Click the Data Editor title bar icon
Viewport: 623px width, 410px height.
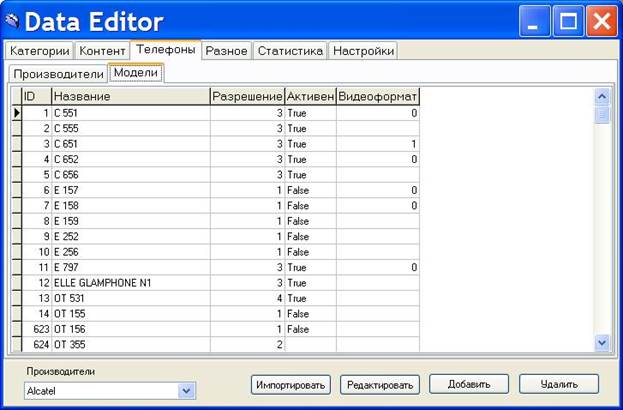tap(13, 21)
